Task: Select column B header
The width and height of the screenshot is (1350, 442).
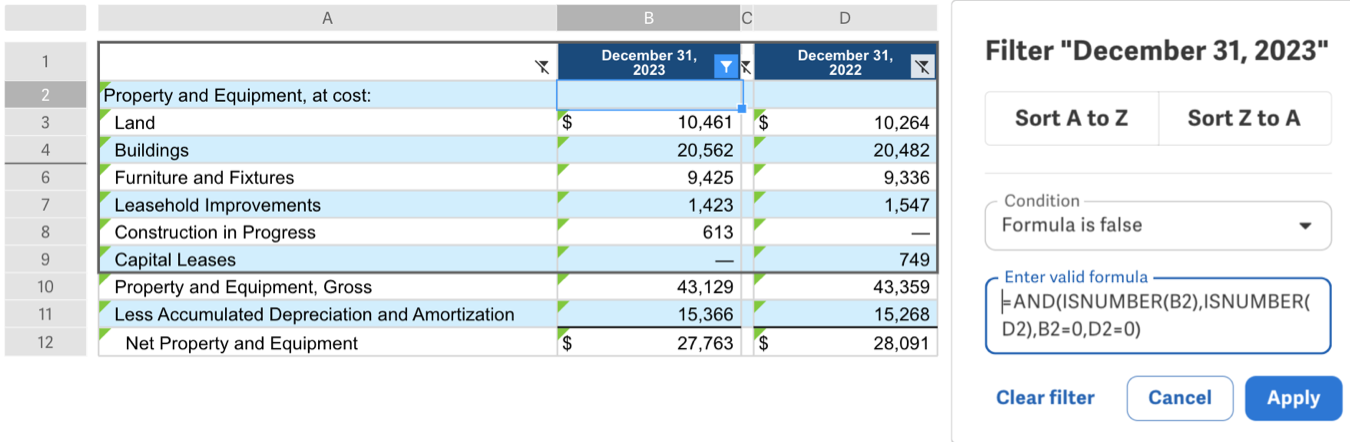Action: point(648,17)
